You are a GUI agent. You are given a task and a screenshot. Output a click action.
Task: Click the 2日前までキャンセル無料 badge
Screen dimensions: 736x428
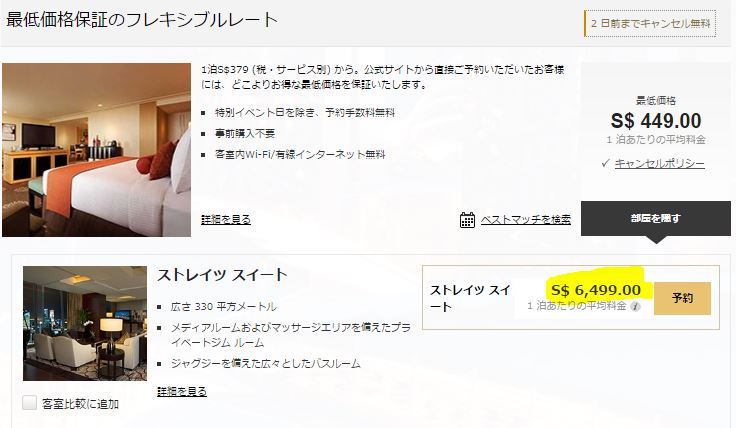(x=650, y=23)
